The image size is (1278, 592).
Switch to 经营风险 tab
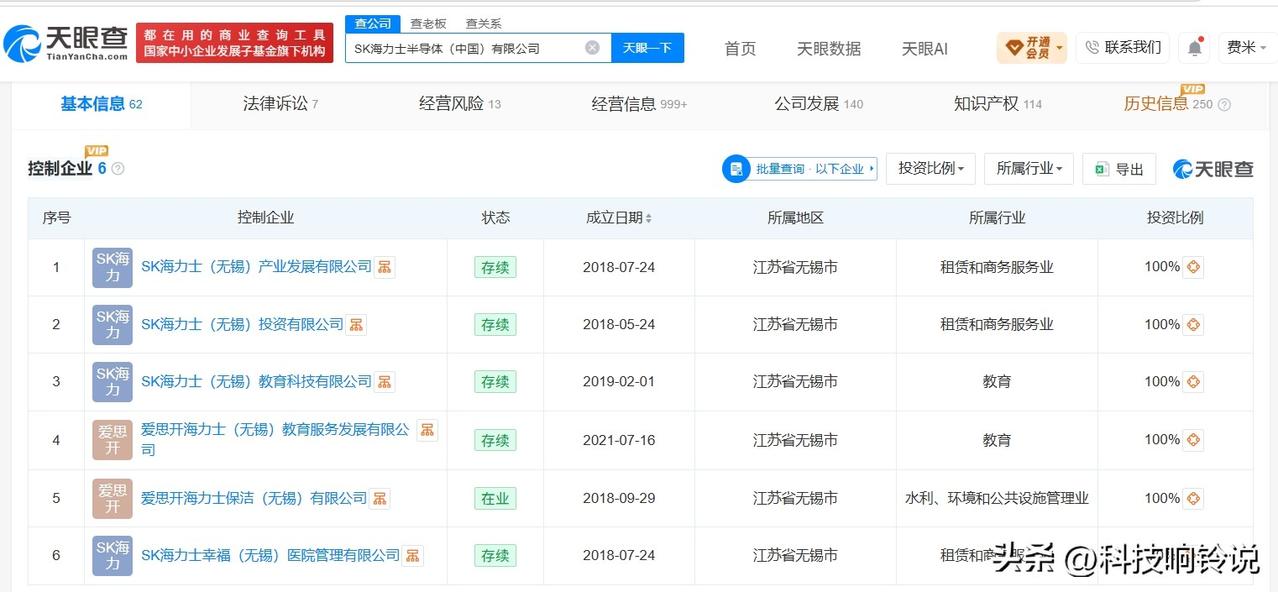click(x=460, y=104)
